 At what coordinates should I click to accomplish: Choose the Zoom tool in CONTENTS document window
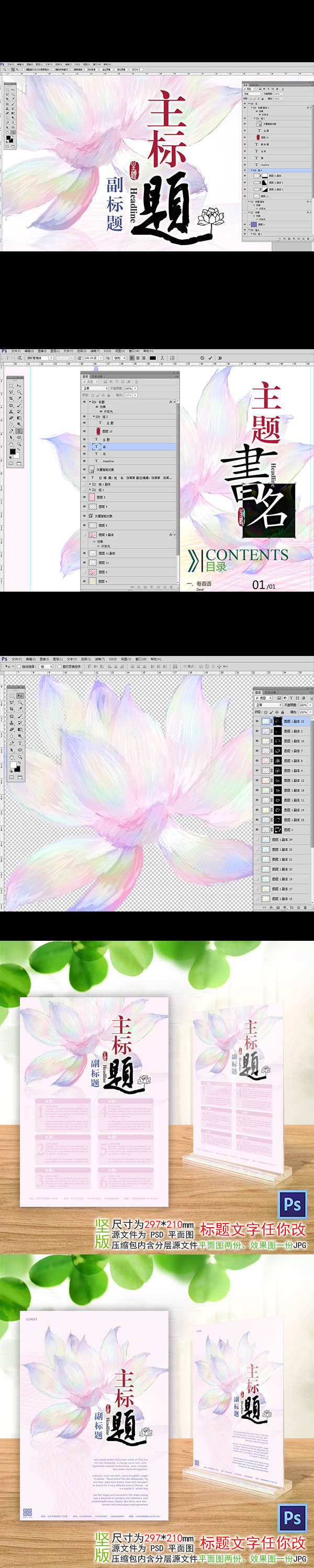point(19,444)
